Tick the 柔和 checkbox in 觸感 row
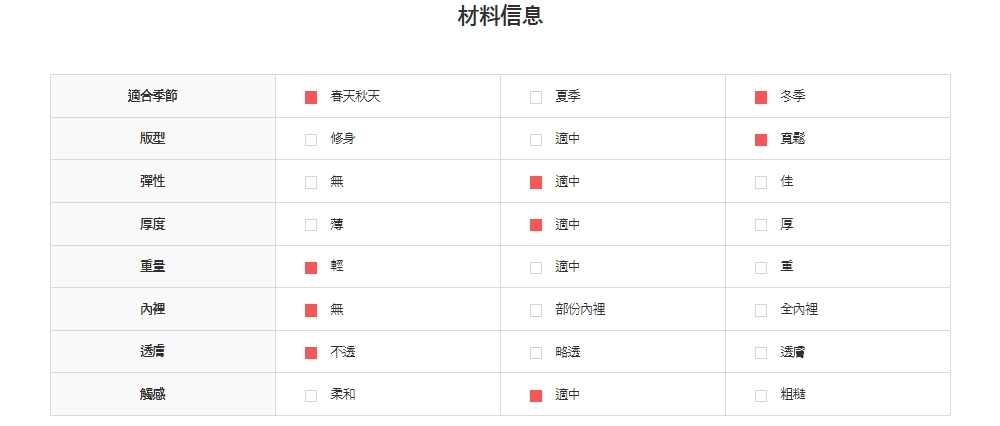Image resolution: width=1000 pixels, height=426 pixels. 311,395
